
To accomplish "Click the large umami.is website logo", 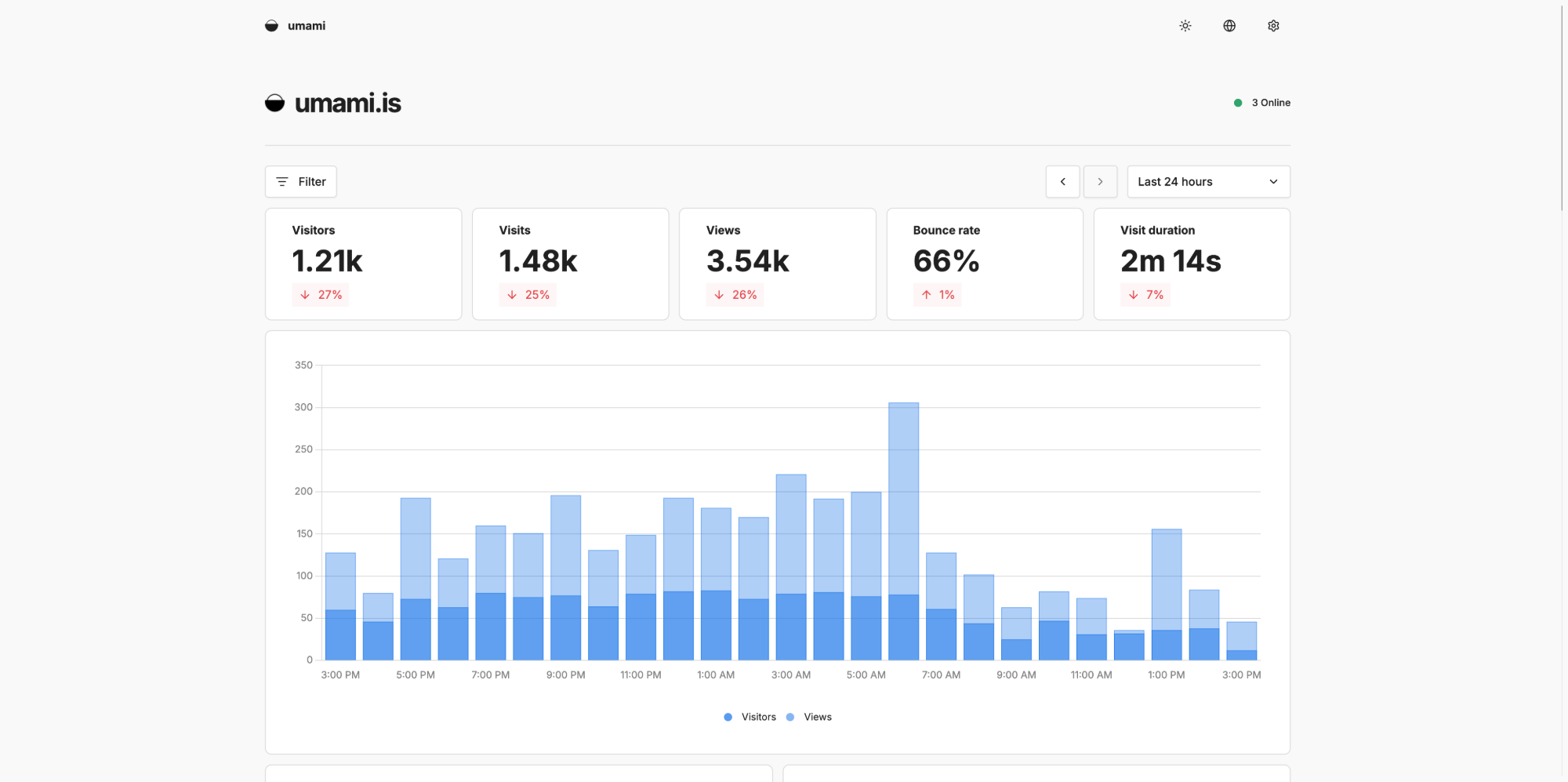I will pos(274,103).
